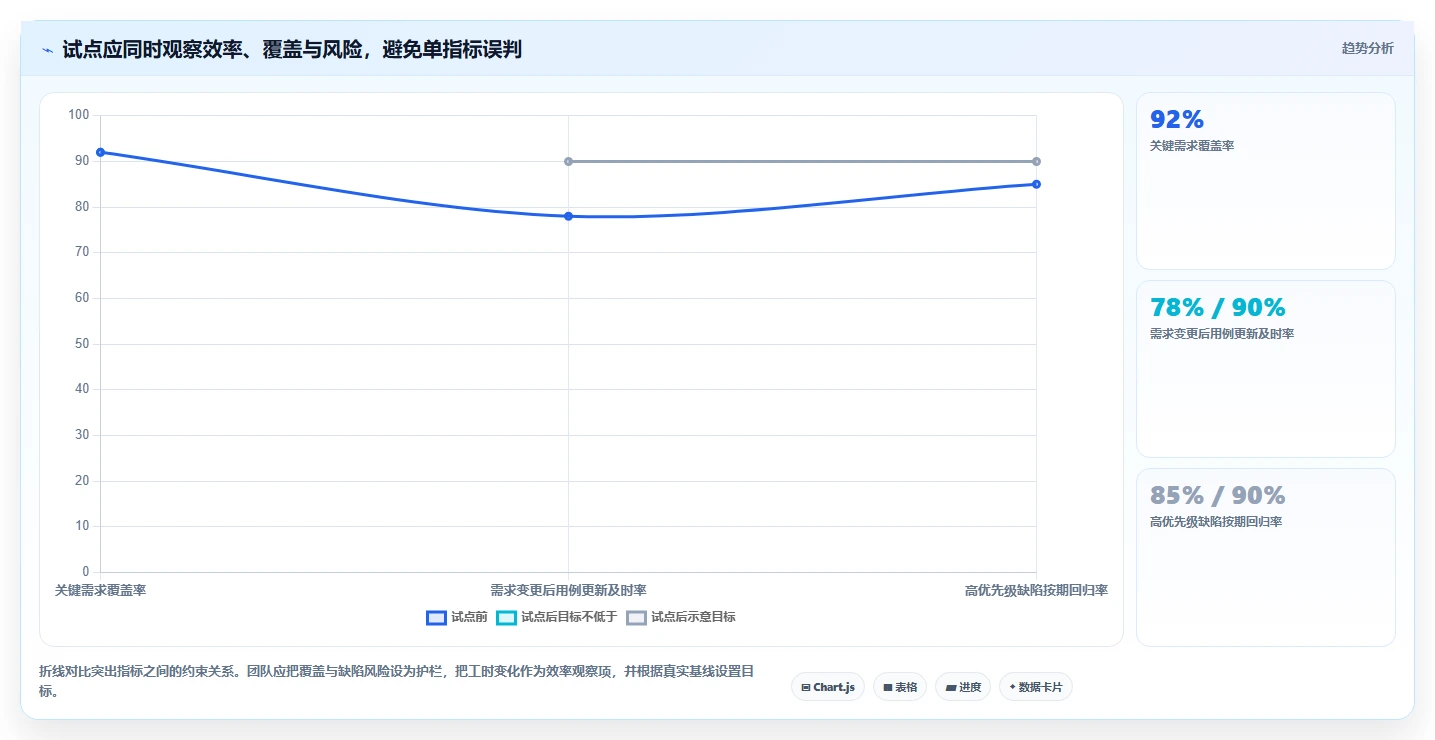Click the y-axis tick 0
Image resolution: width=1435 pixels, height=740 pixels.
point(86,571)
